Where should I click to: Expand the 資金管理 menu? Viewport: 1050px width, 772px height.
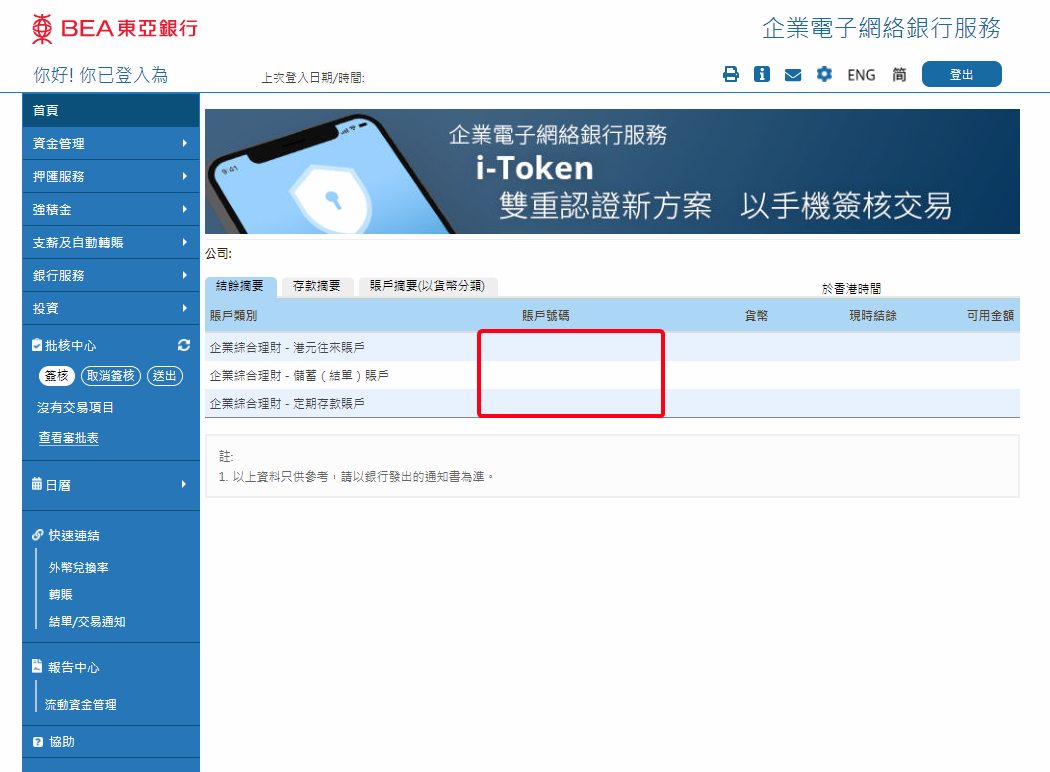pos(110,143)
